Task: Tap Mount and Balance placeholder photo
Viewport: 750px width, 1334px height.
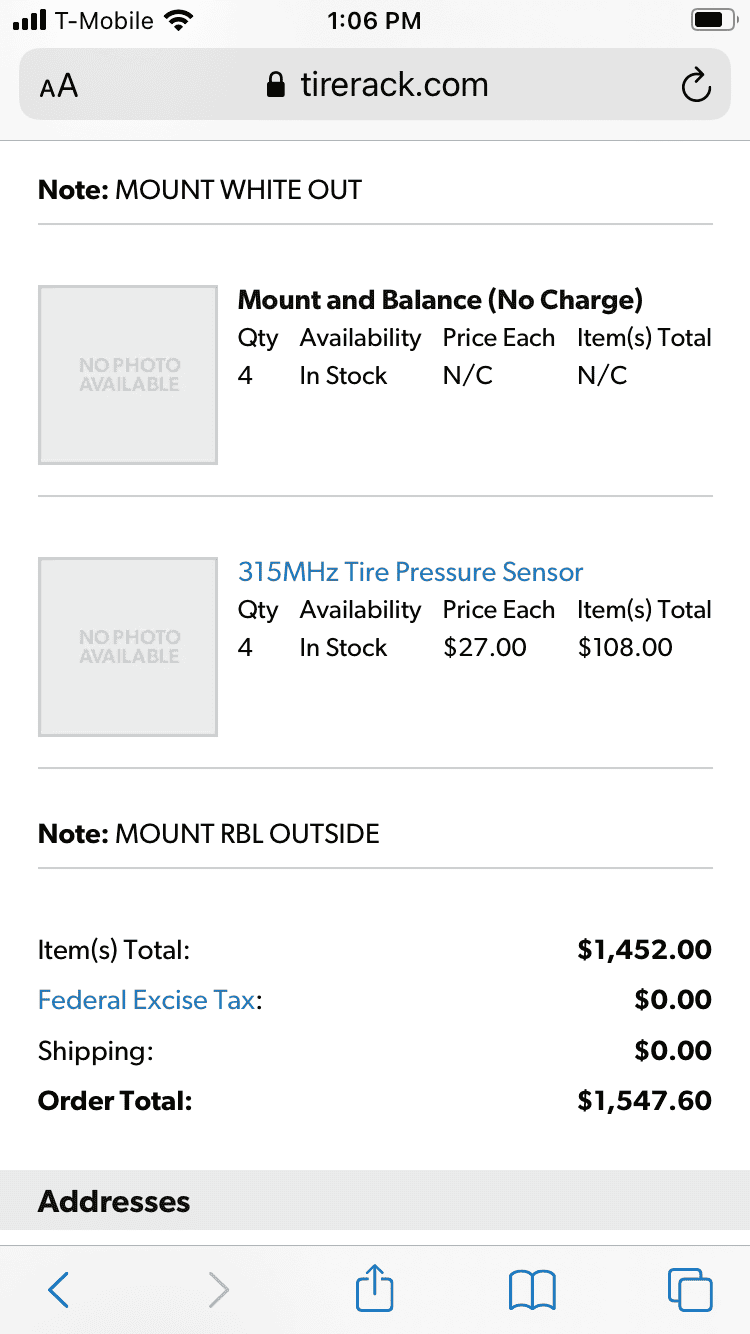Action: pyautogui.click(x=128, y=375)
